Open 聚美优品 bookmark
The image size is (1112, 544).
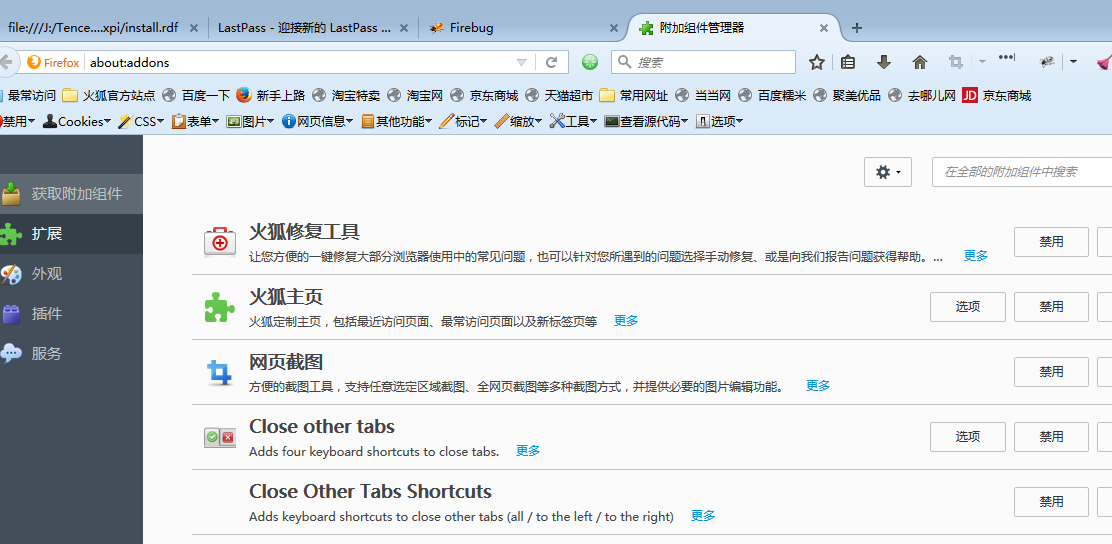847,95
